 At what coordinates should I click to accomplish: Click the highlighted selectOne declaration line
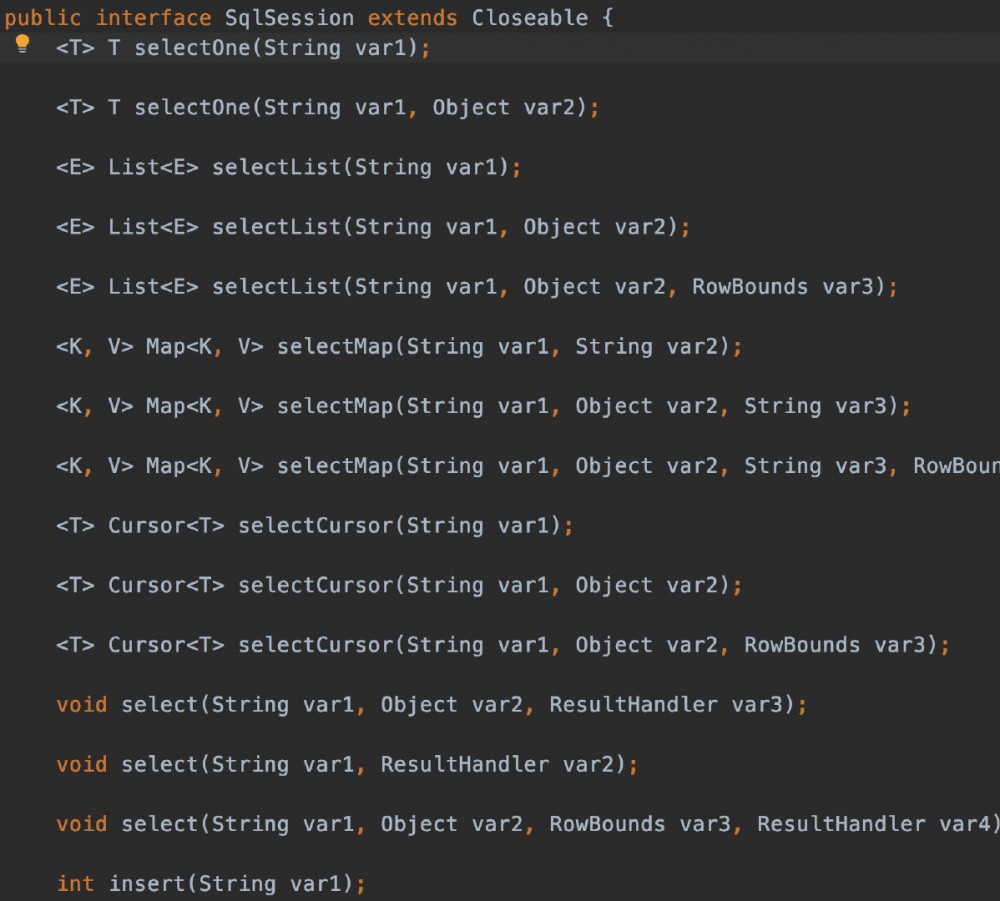[x=200, y=47]
